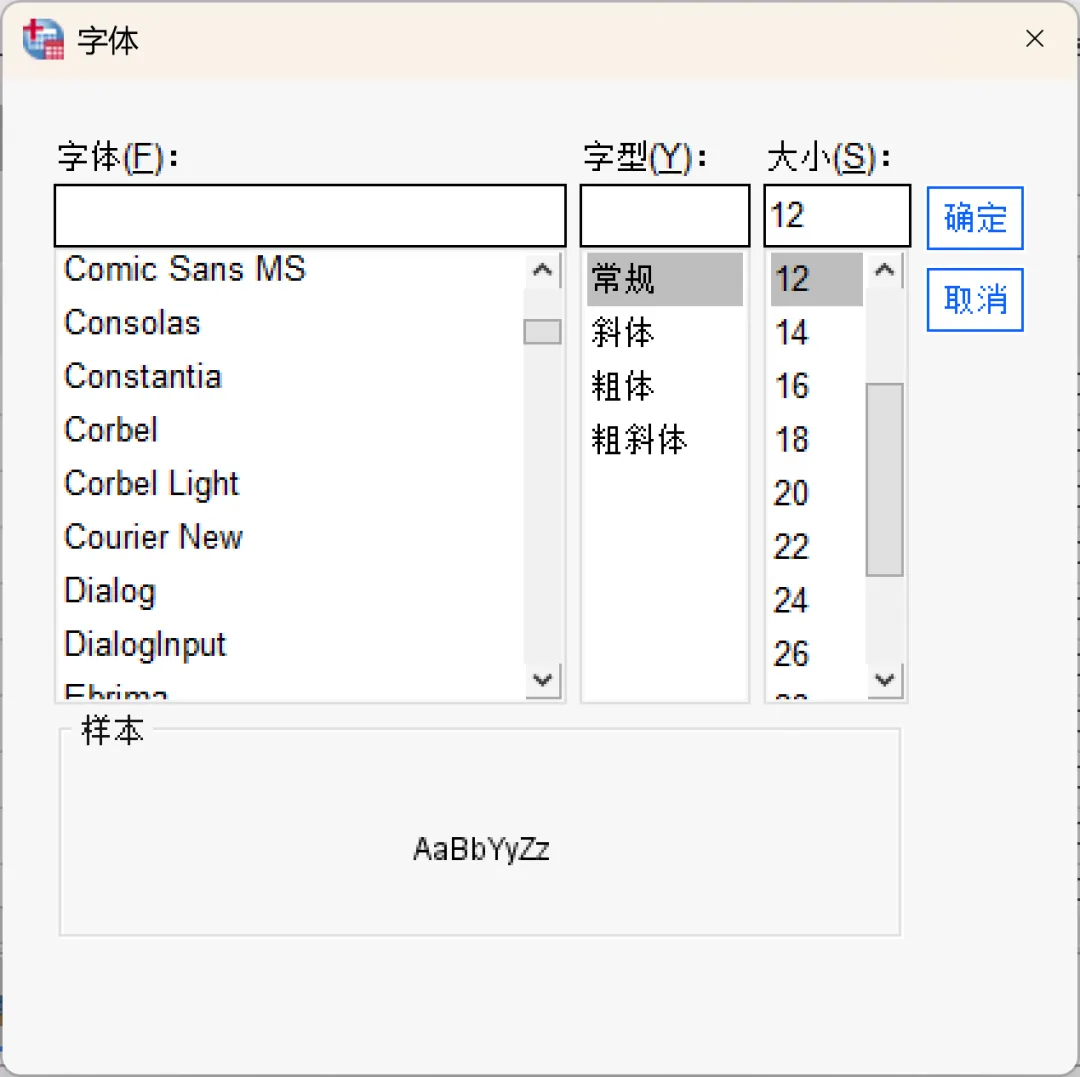Focus the 大小 size input field
This screenshot has width=1080, height=1077.
[x=836, y=215]
